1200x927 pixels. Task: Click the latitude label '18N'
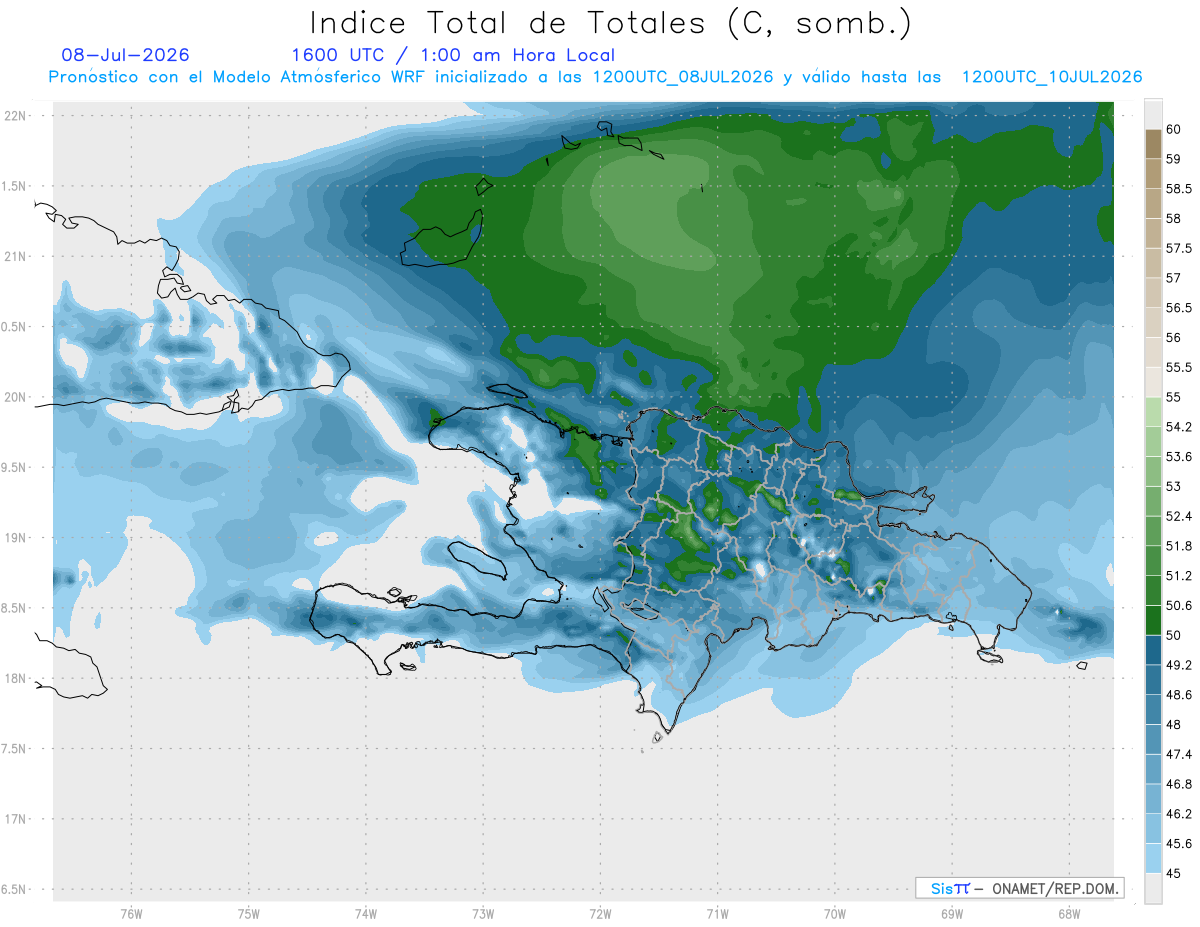tap(16, 678)
